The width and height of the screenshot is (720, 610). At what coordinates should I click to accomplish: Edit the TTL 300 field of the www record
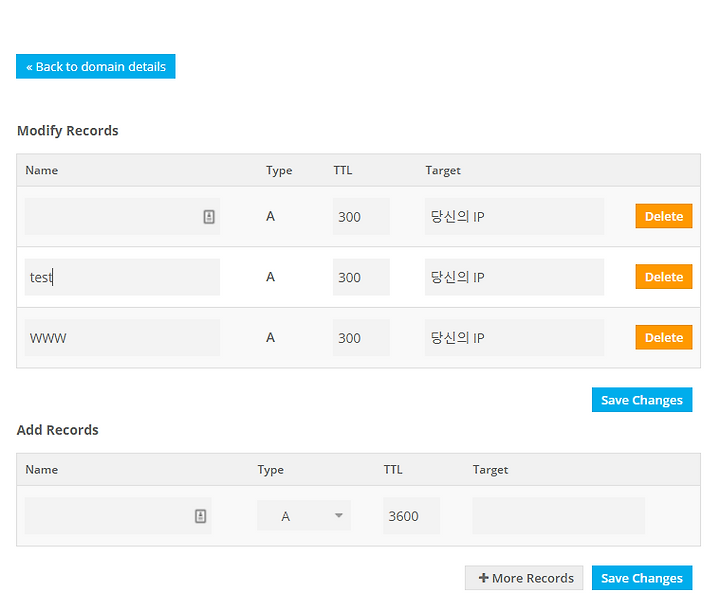[x=361, y=338]
